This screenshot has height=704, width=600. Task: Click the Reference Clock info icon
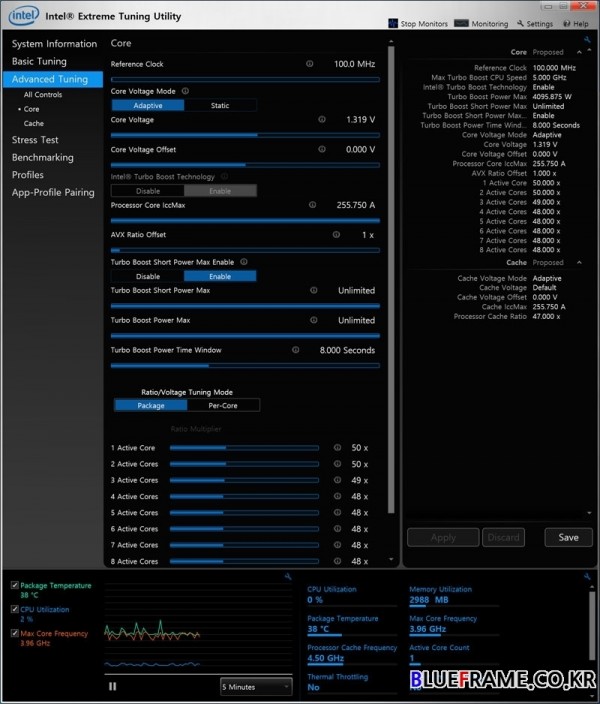[x=309, y=64]
